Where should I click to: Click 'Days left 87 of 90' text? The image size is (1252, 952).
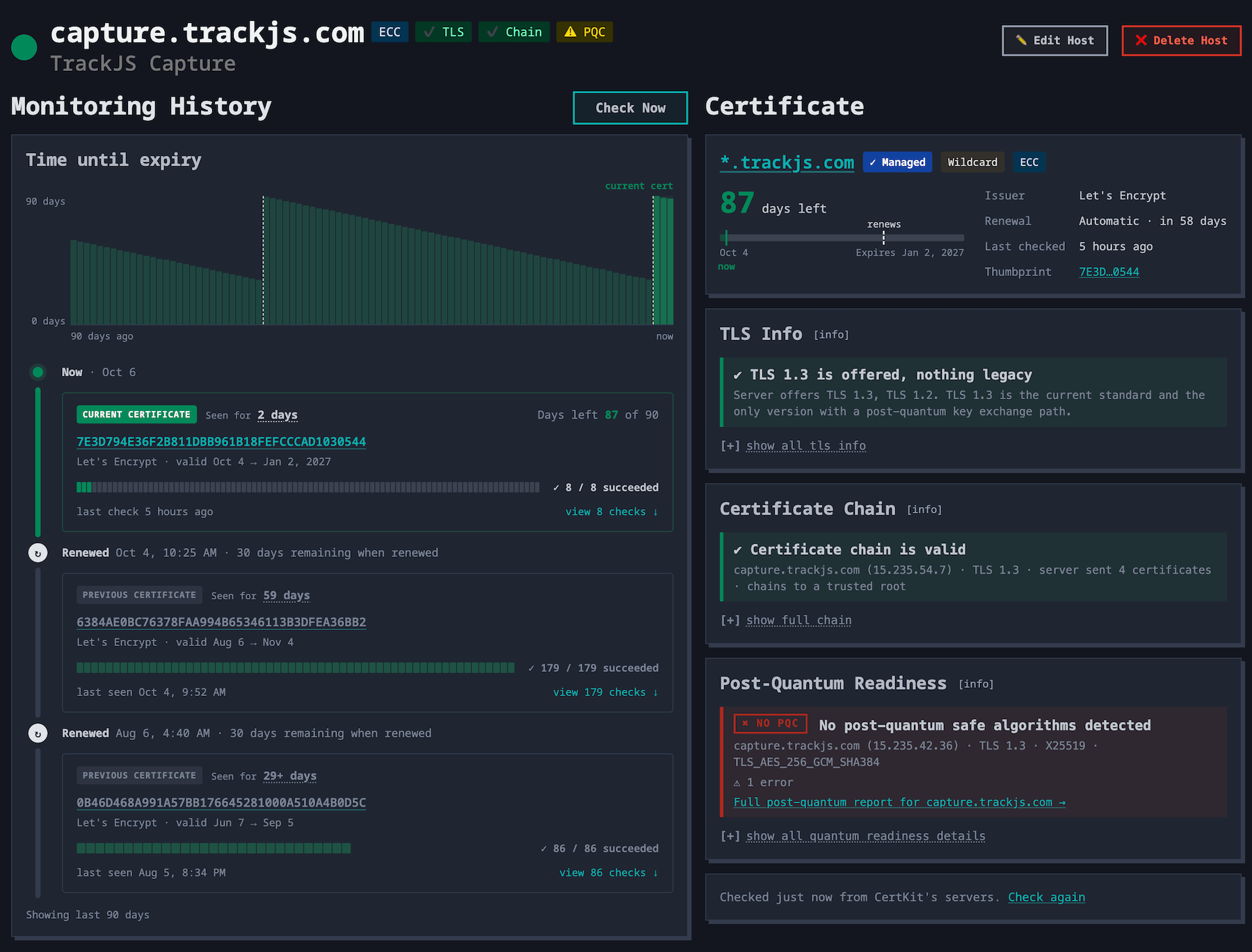(597, 415)
